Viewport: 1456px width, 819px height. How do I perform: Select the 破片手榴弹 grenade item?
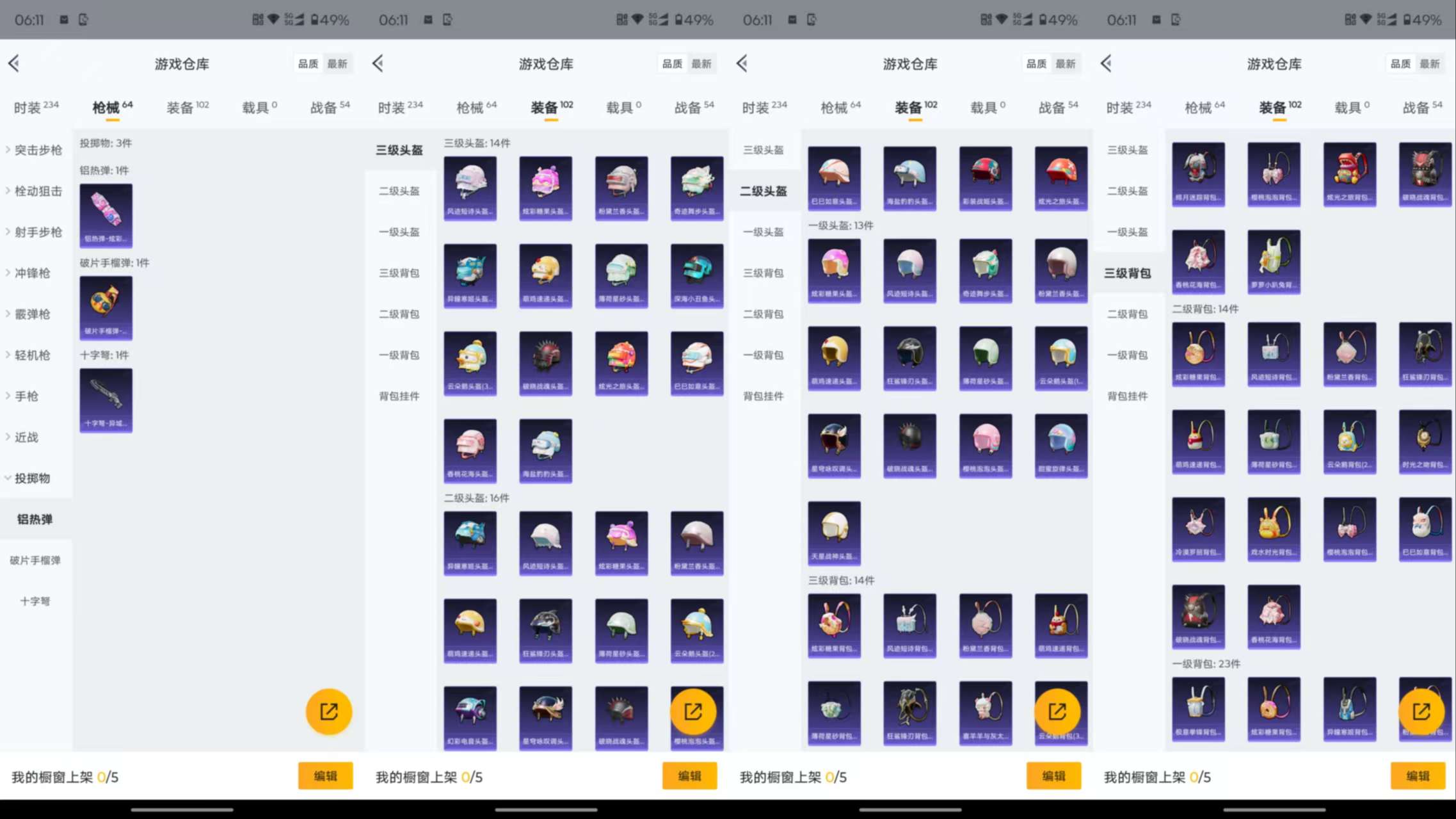point(105,307)
